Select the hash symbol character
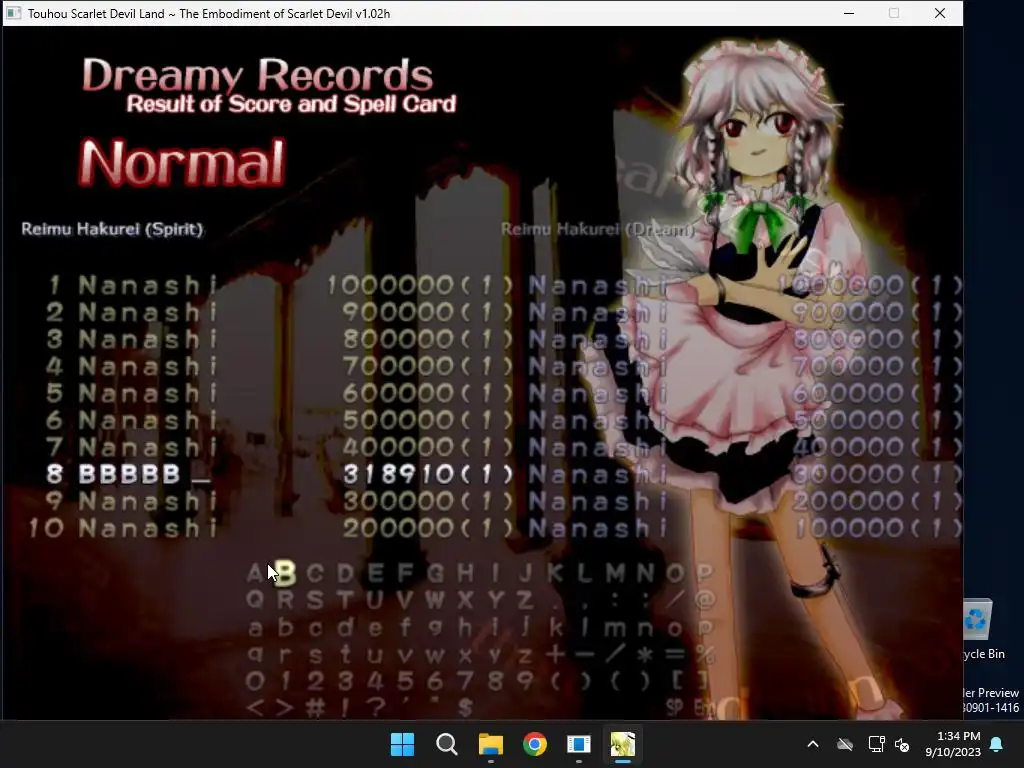The height and width of the screenshot is (768, 1024). pyautogui.click(x=315, y=707)
